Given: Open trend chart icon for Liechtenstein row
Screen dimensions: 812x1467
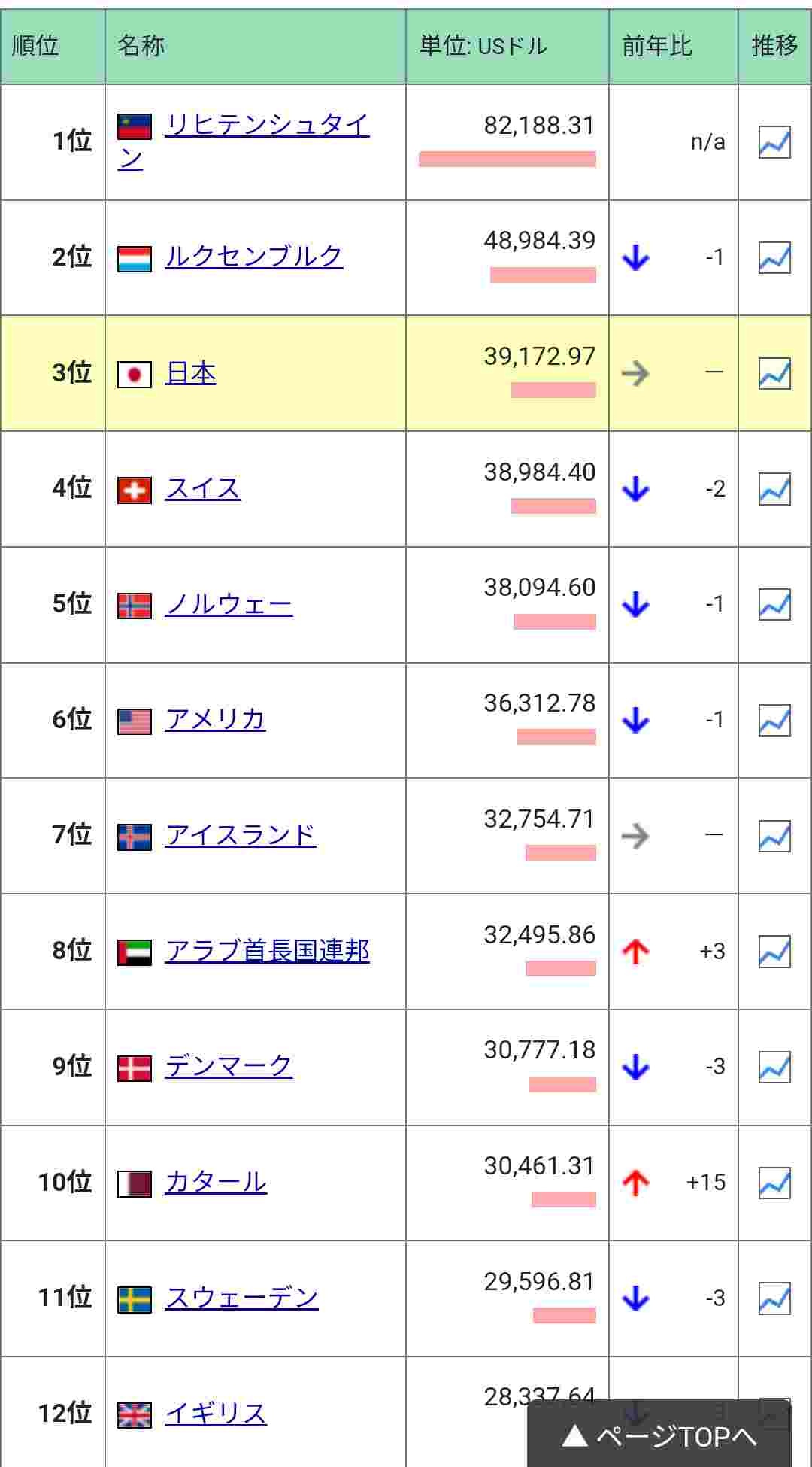Looking at the screenshot, I should [774, 142].
